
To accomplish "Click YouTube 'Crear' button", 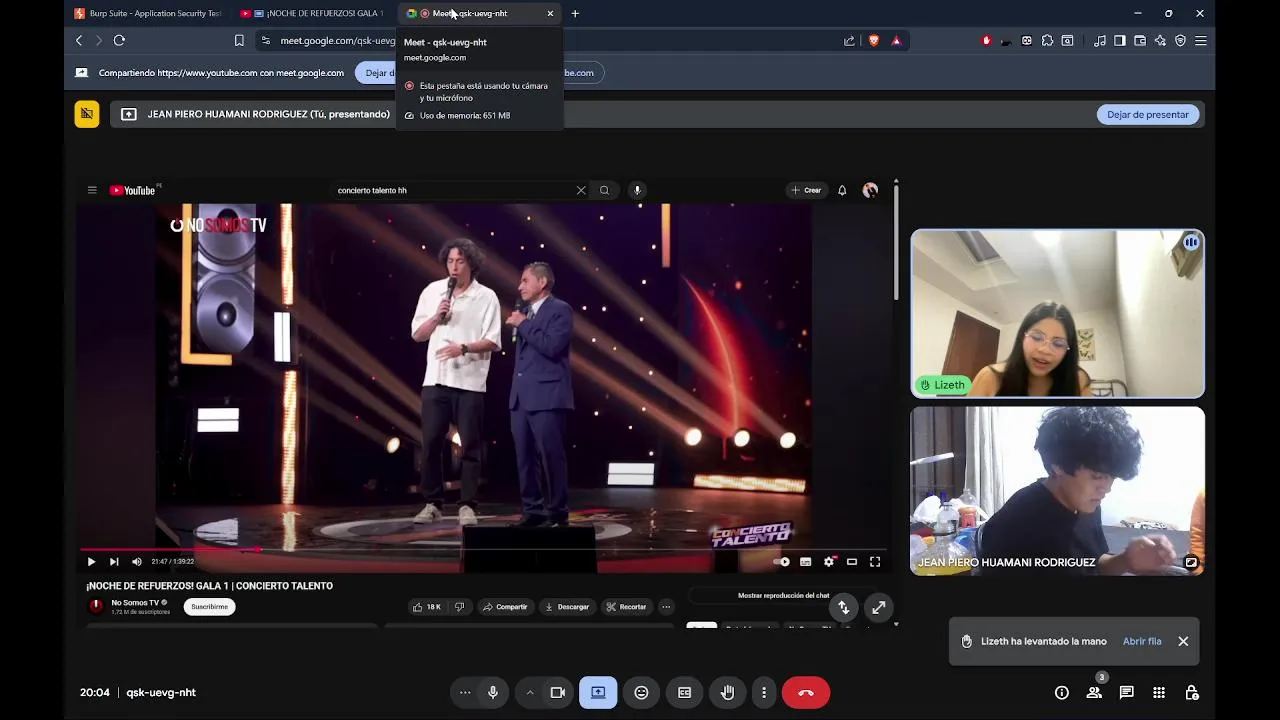I will pyautogui.click(x=806, y=190).
